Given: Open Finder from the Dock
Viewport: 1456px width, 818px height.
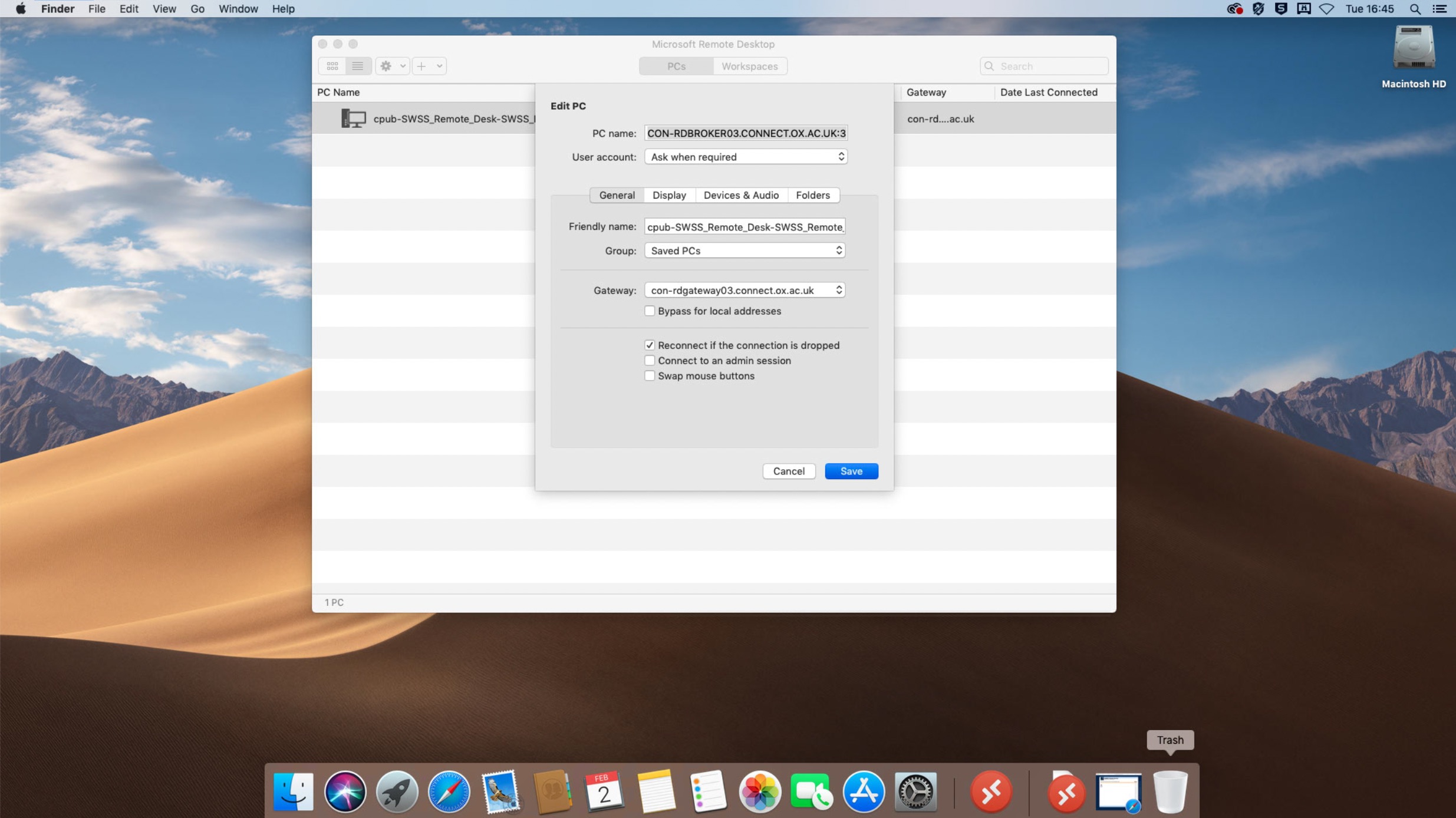Looking at the screenshot, I should click(293, 791).
